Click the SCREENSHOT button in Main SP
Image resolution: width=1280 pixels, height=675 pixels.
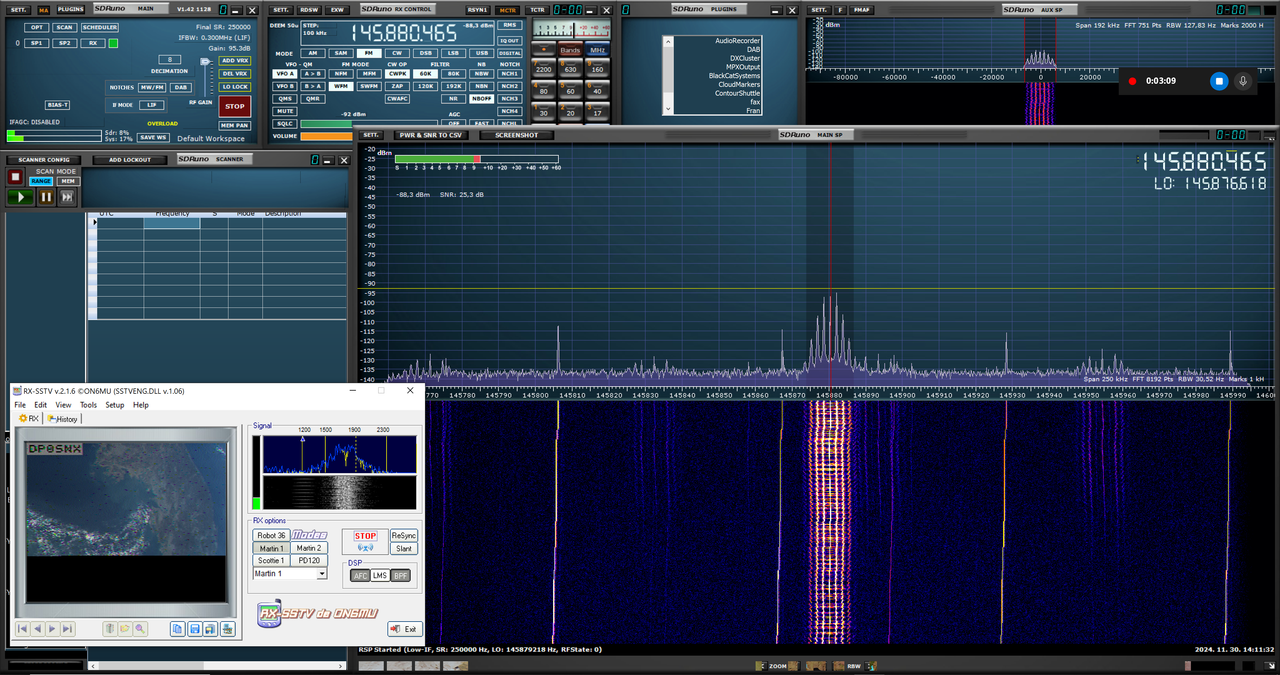(516, 135)
